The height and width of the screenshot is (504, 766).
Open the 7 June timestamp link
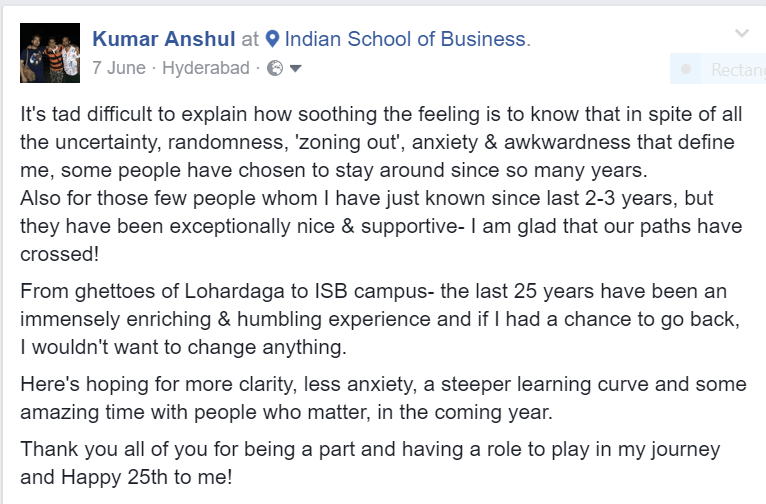click(x=119, y=69)
